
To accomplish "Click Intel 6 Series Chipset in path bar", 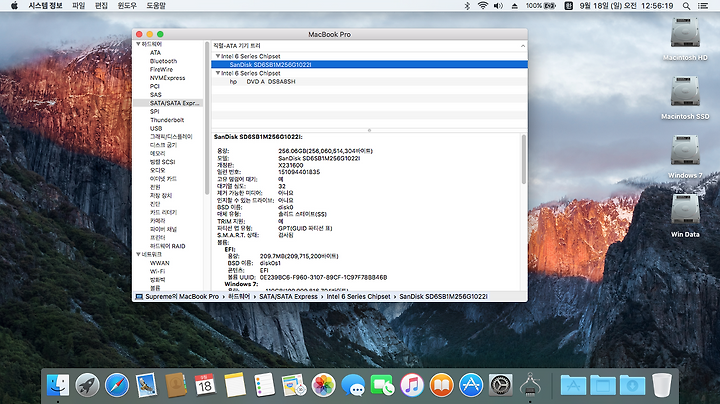I will point(358,297).
